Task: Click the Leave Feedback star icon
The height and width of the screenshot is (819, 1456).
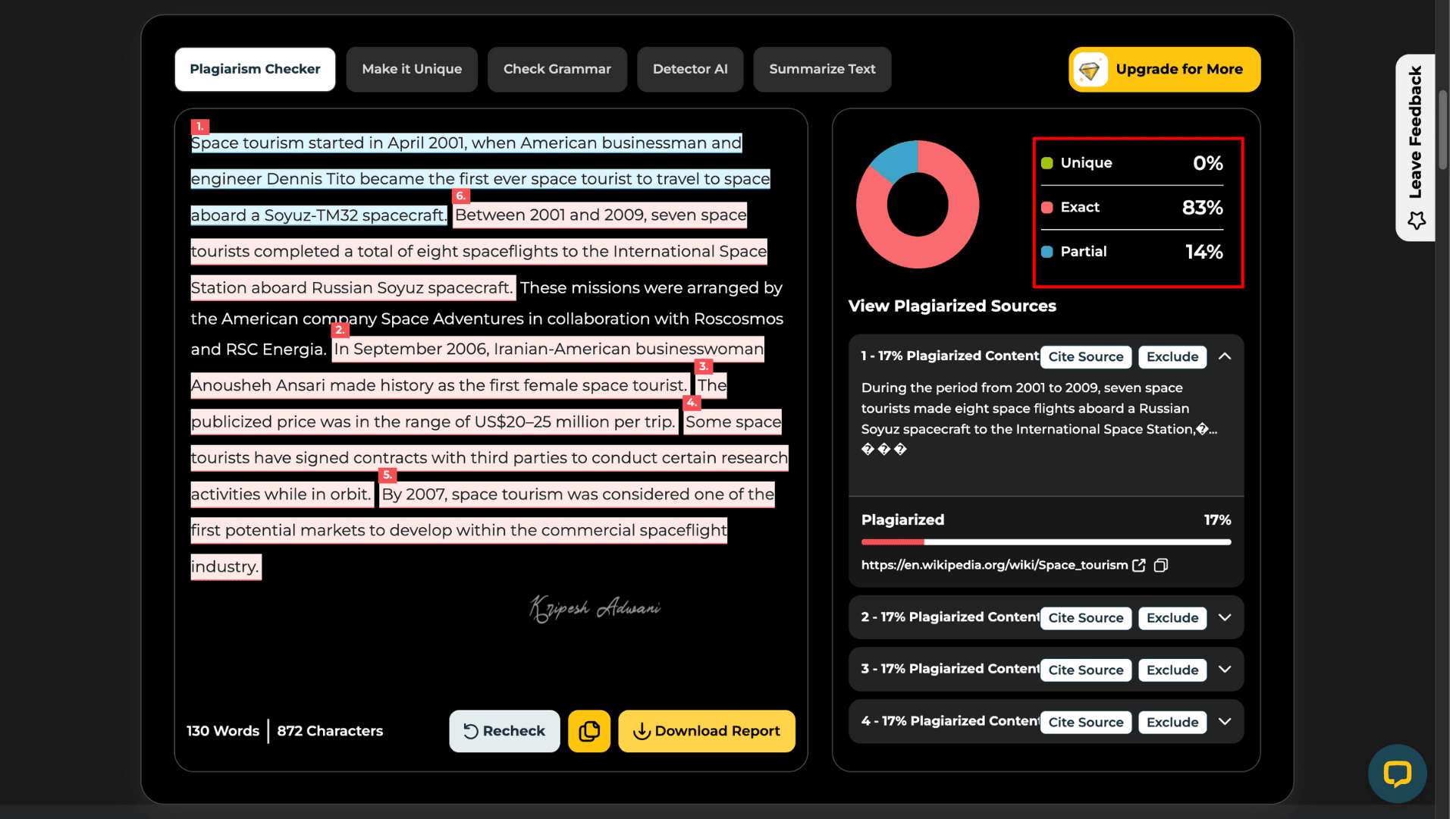Action: [x=1416, y=221]
